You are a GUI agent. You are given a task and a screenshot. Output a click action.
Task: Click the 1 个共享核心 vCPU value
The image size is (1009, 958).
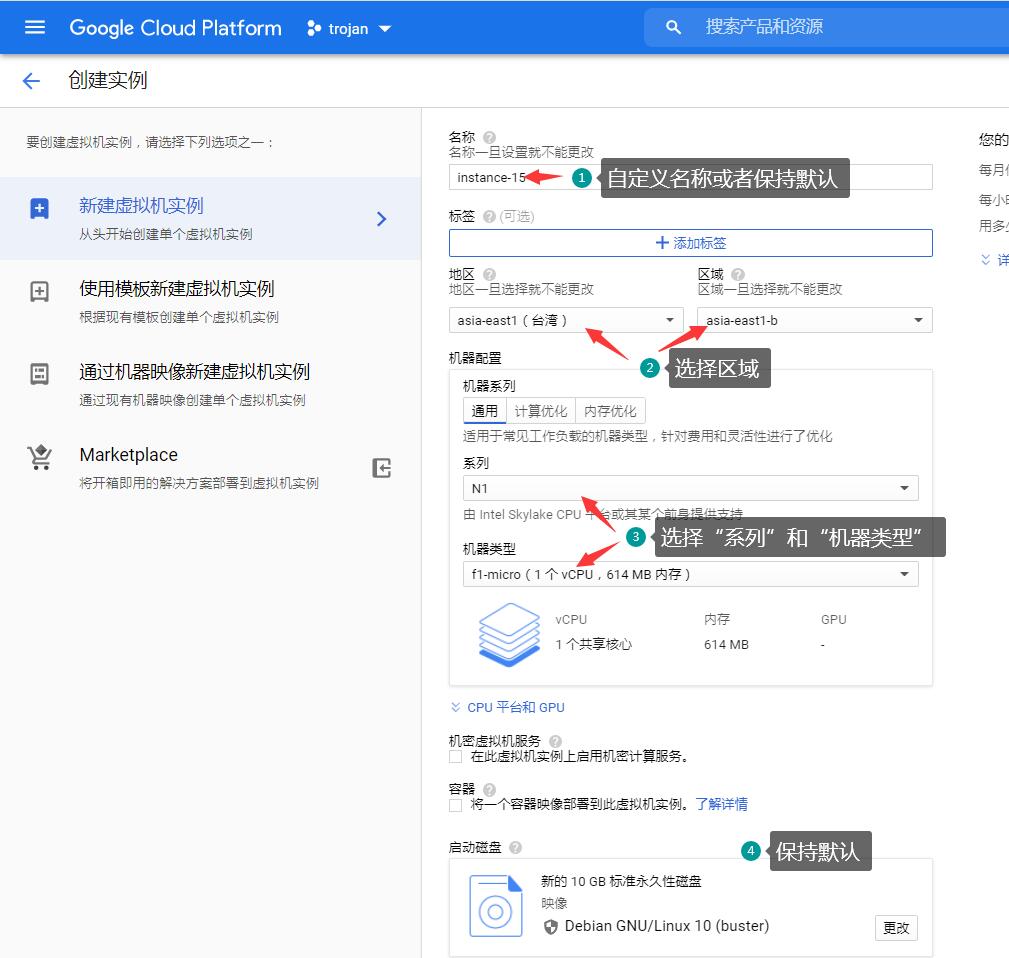point(593,645)
